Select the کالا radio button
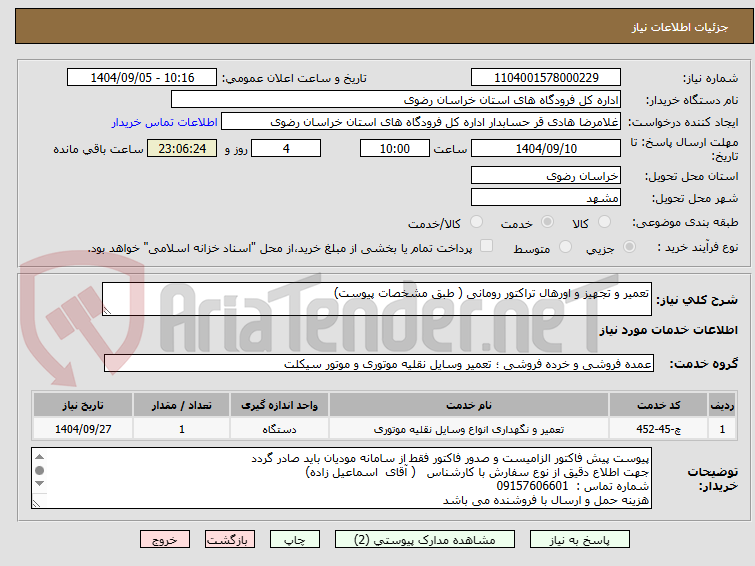The image size is (755, 566). coord(604,222)
